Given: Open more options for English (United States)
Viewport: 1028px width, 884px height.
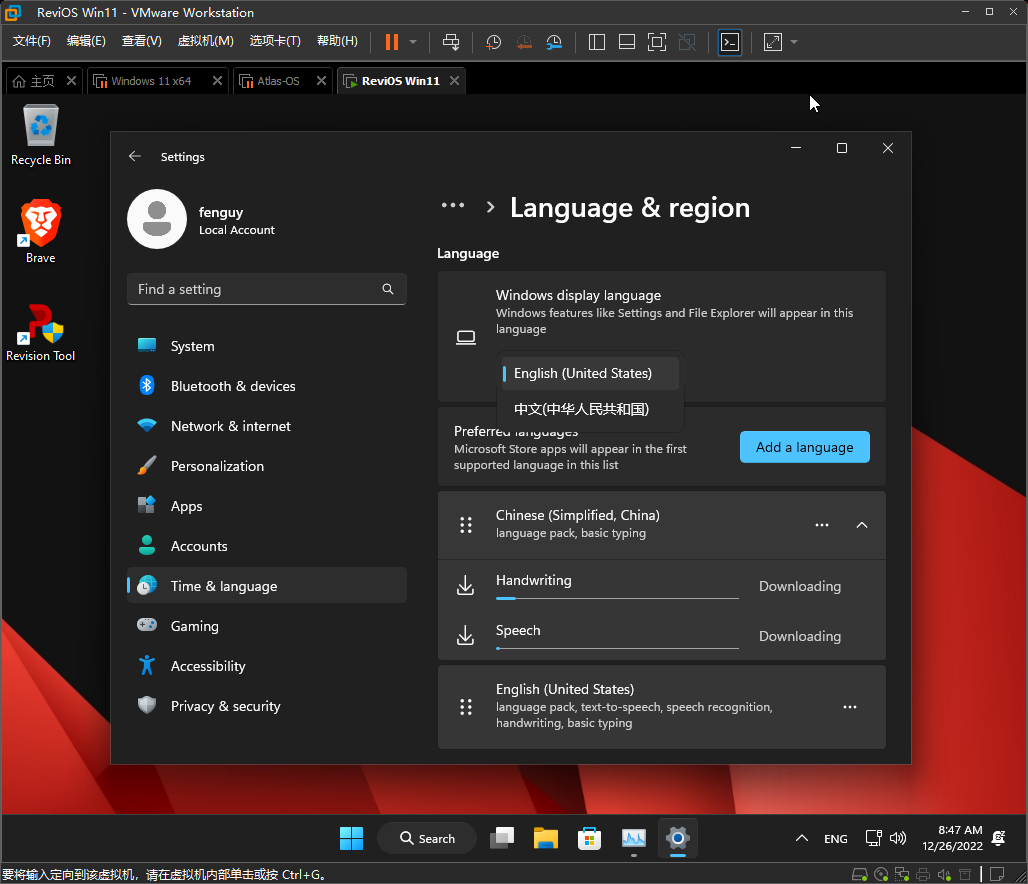Looking at the screenshot, I should point(849,707).
